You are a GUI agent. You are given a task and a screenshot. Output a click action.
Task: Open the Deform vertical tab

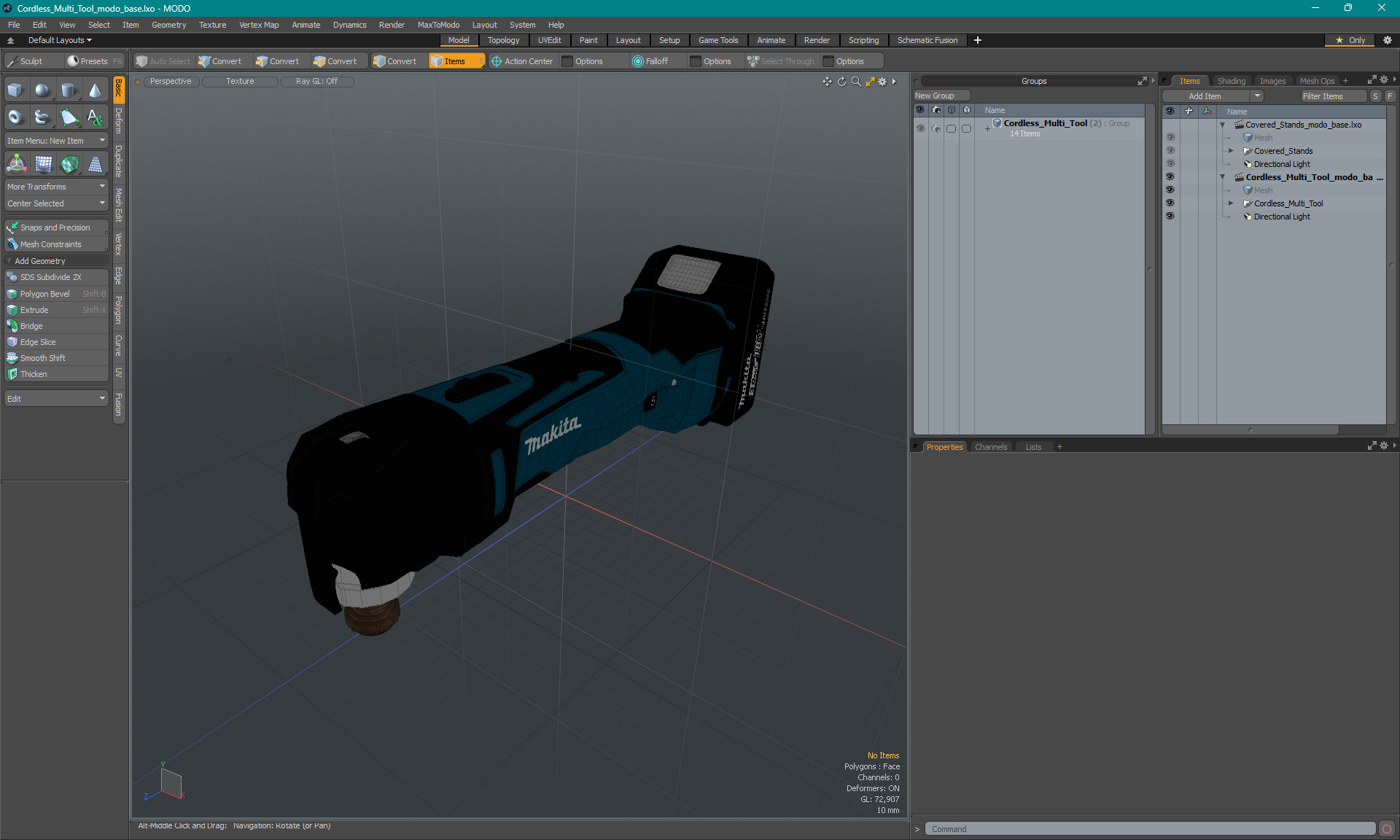click(119, 122)
